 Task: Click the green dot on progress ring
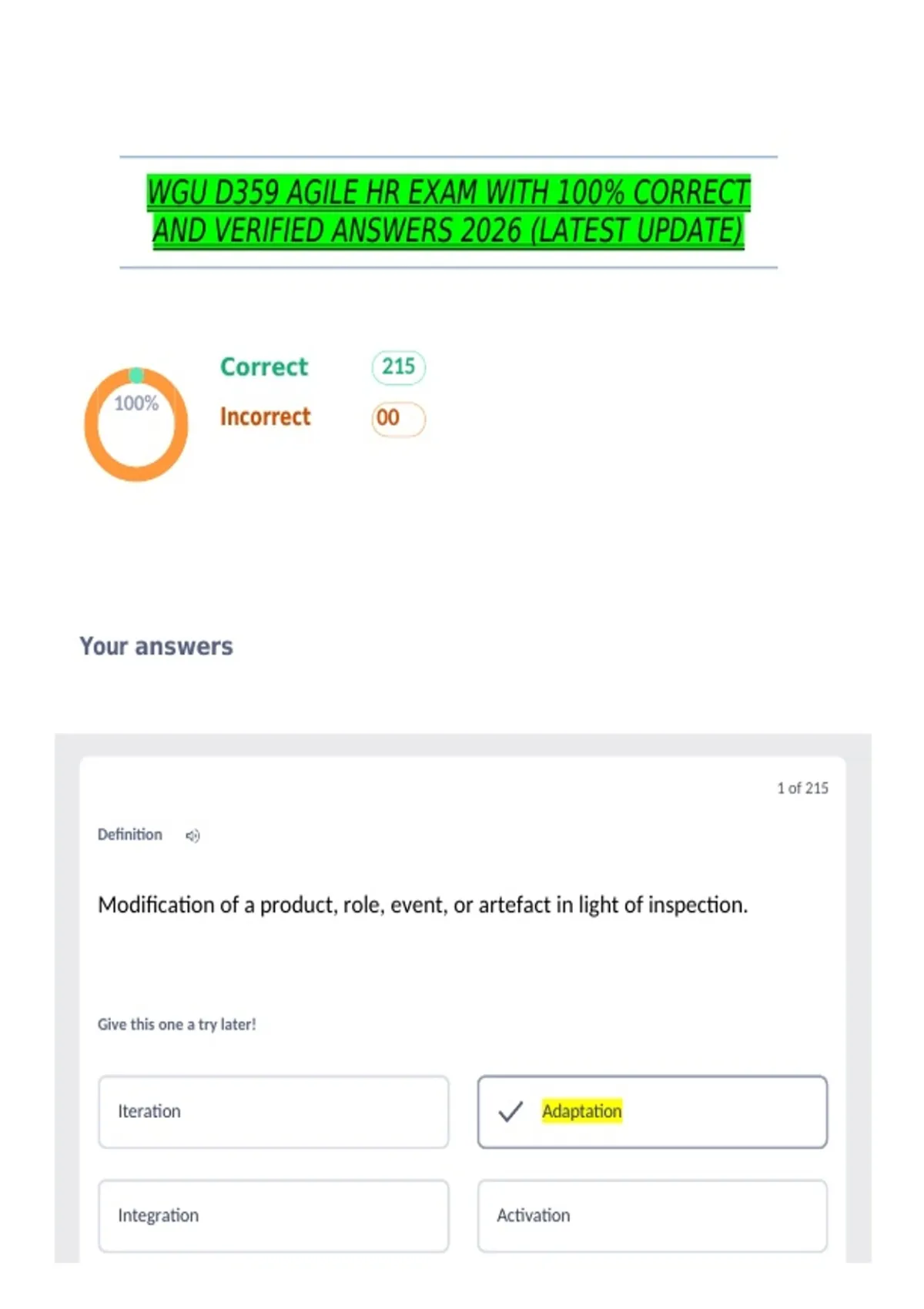[x=136, y=375]
